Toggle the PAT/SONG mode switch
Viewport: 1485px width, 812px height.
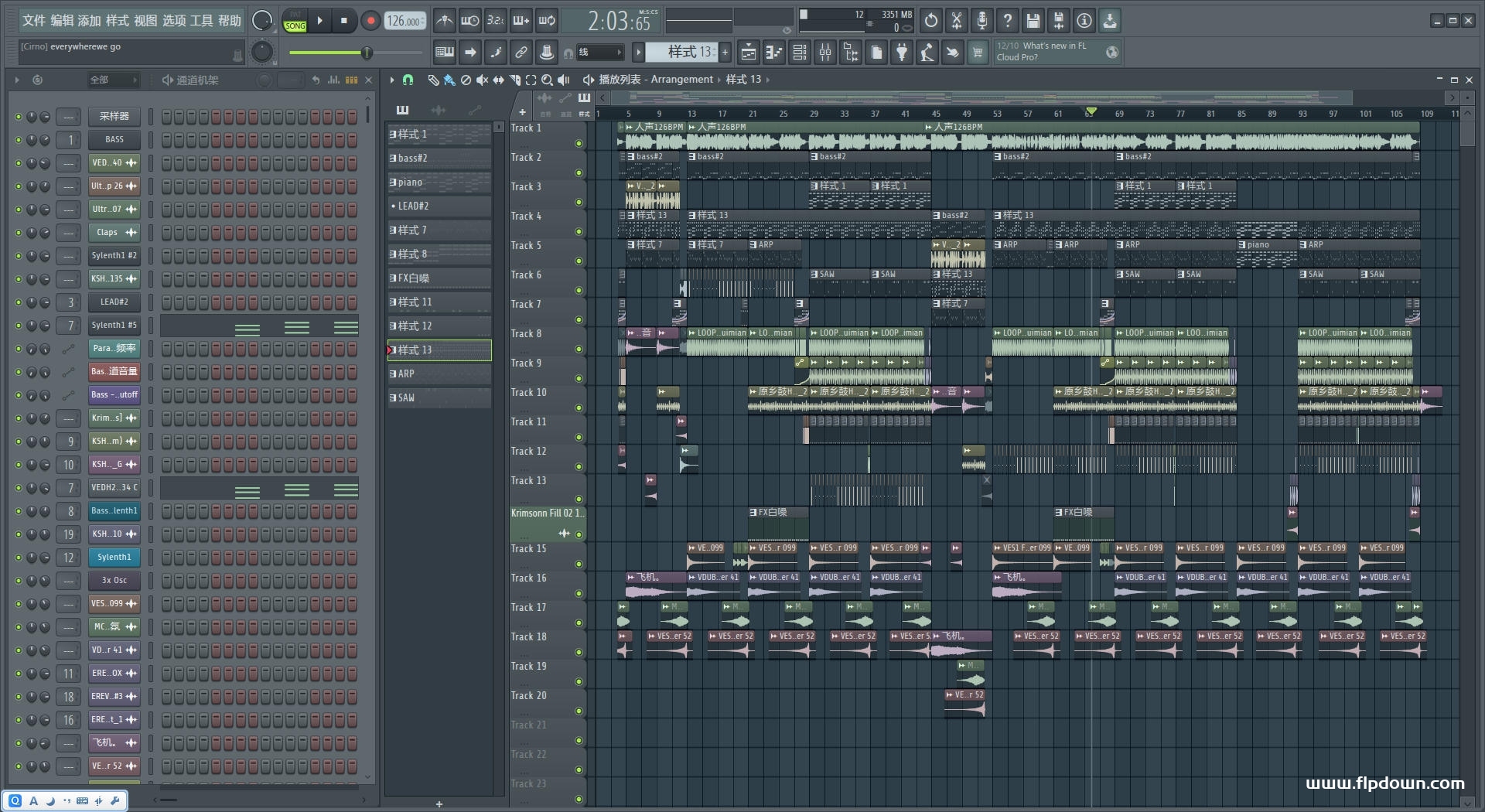point(295,21)
